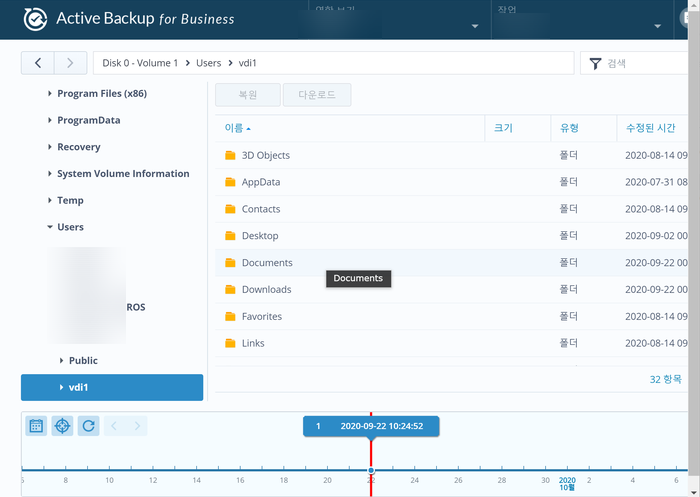Click the 2020-09-22 10:24:52 backup version label
Image resolution: width=700 pixels, height=497 pixels.
[x=371, y=426]
